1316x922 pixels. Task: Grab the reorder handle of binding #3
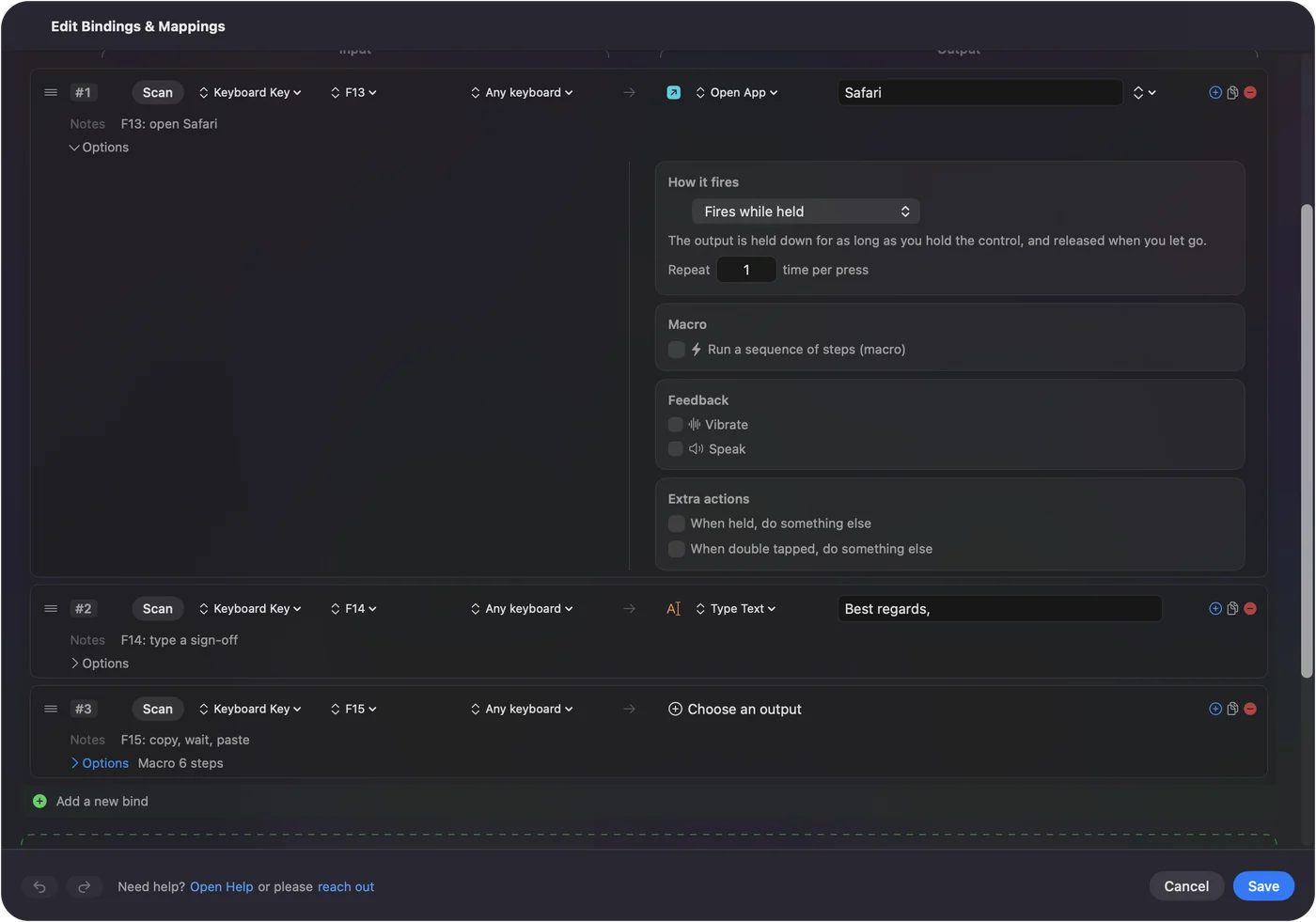coord(51,709)
